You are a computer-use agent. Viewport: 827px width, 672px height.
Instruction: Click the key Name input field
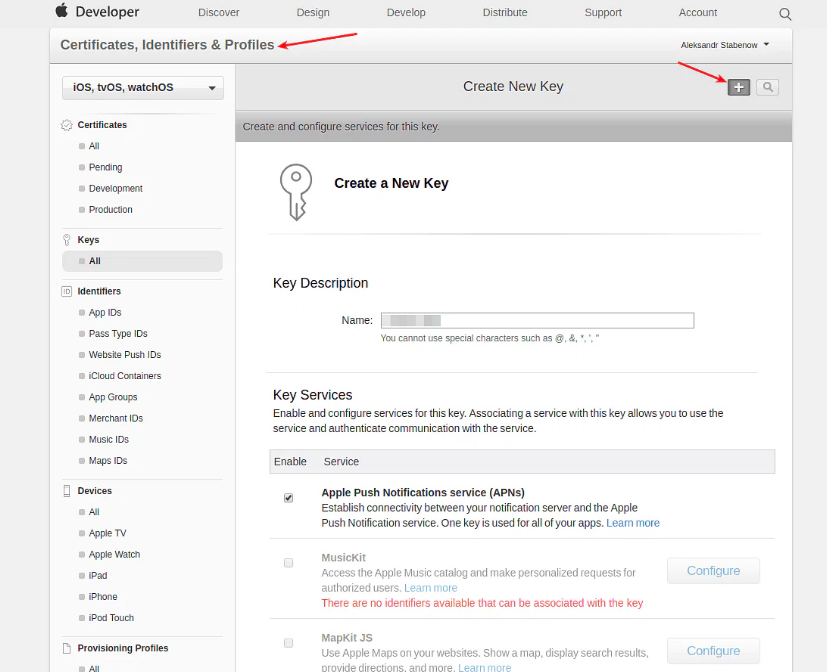[x=537, y=321]
